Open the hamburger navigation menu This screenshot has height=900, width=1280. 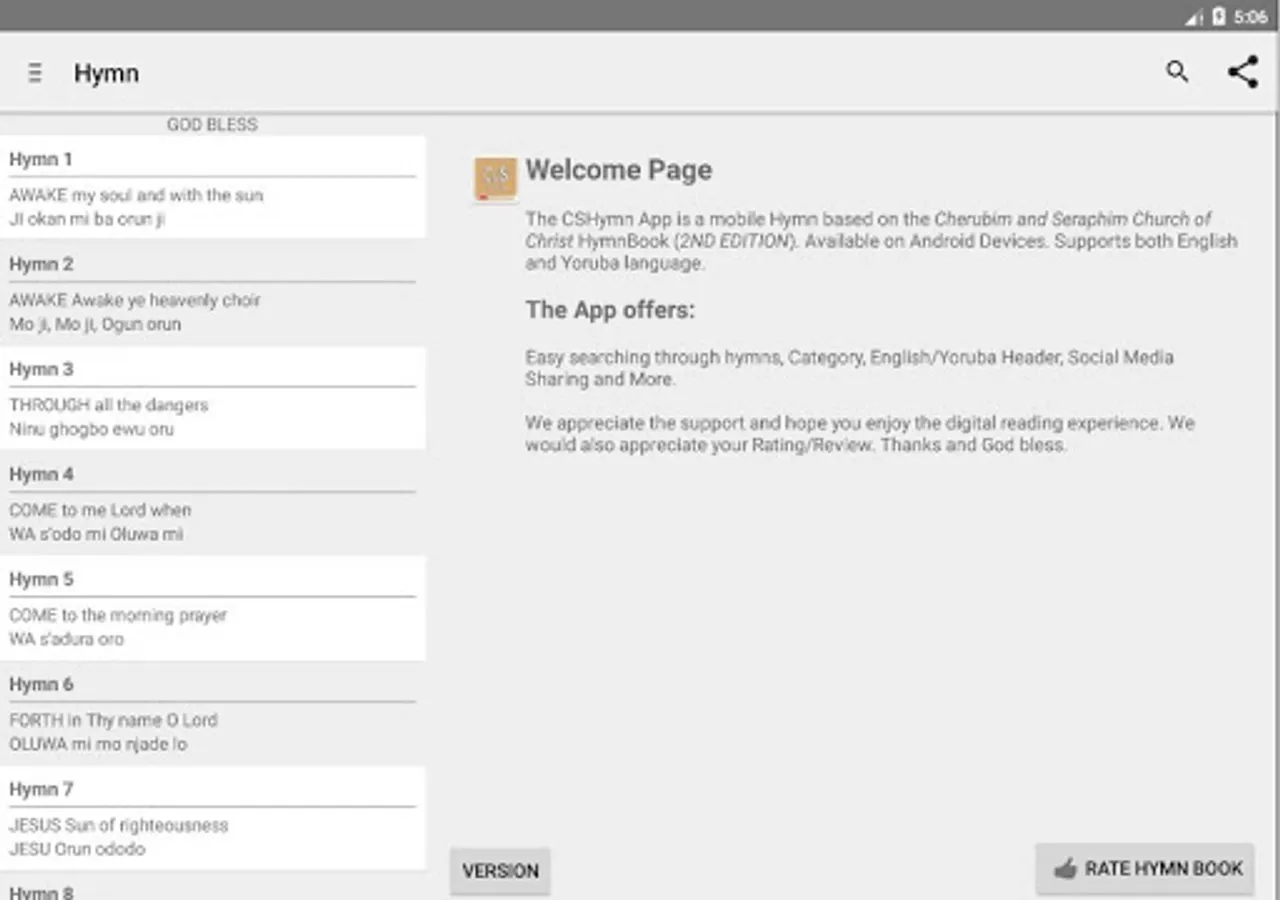[35, 73]
